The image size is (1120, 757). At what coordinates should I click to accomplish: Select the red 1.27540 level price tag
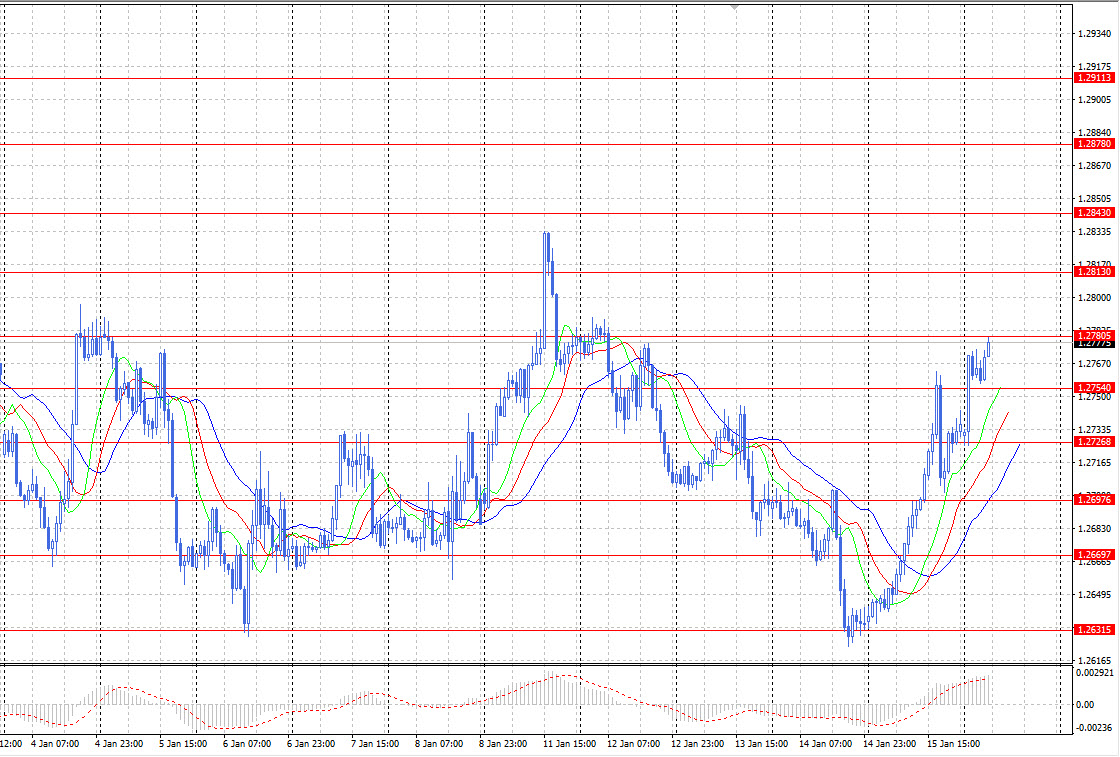pos(1094,388)
